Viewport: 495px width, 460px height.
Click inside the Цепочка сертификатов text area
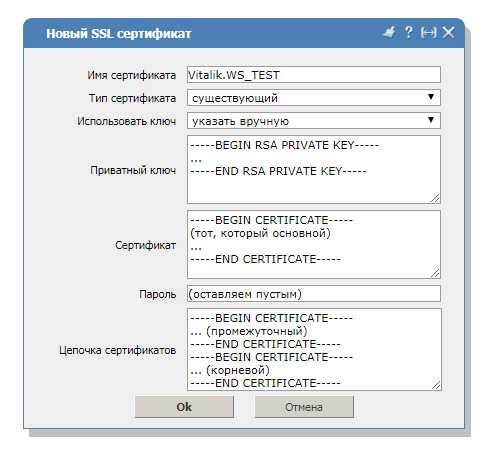[314, 349]
